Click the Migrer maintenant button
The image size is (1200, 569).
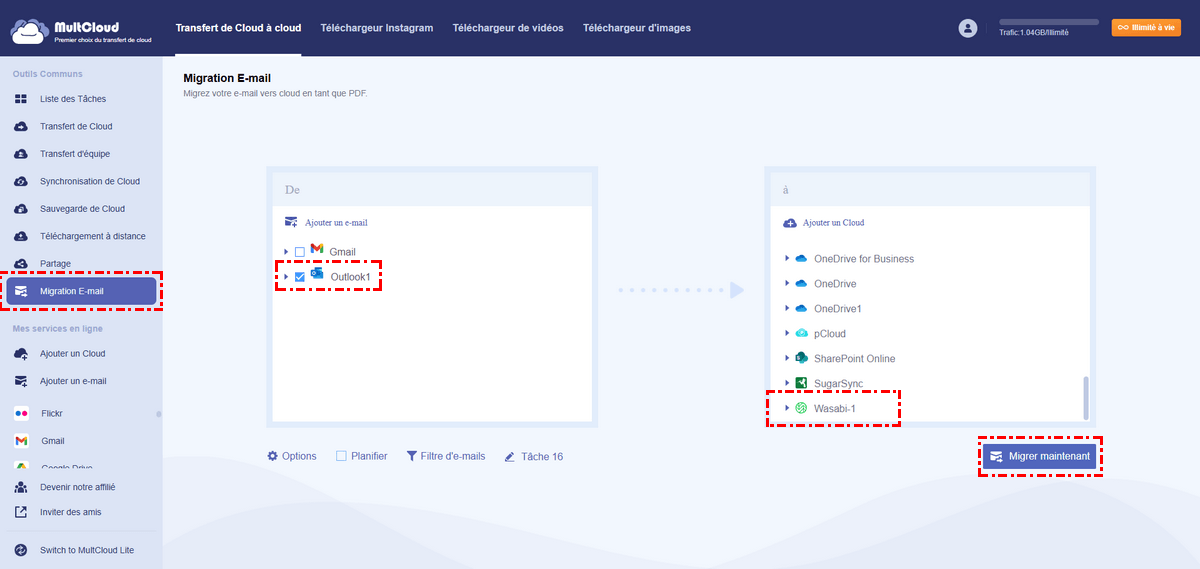1039,456
